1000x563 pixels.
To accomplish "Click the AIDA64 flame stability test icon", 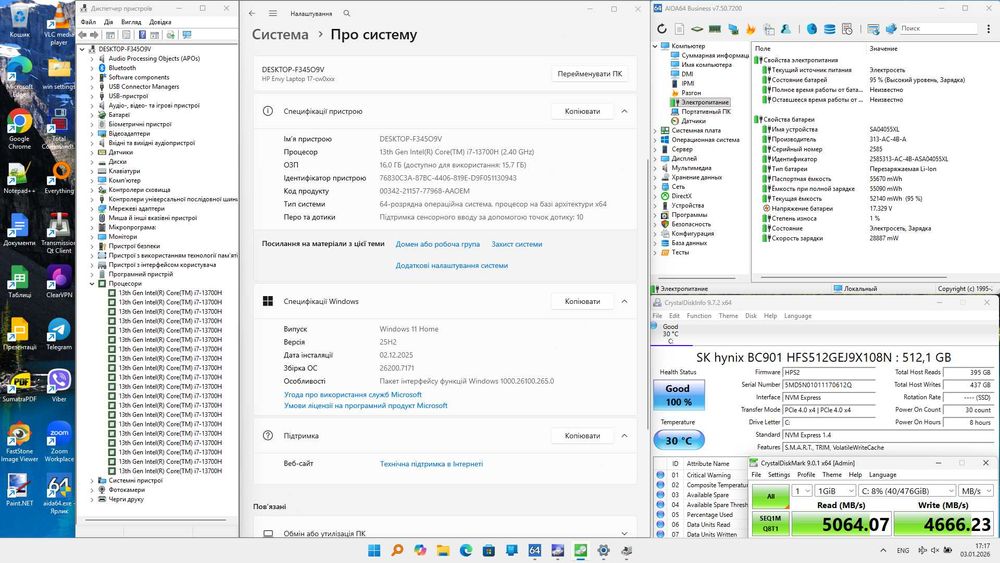I will tap(751, 29).
